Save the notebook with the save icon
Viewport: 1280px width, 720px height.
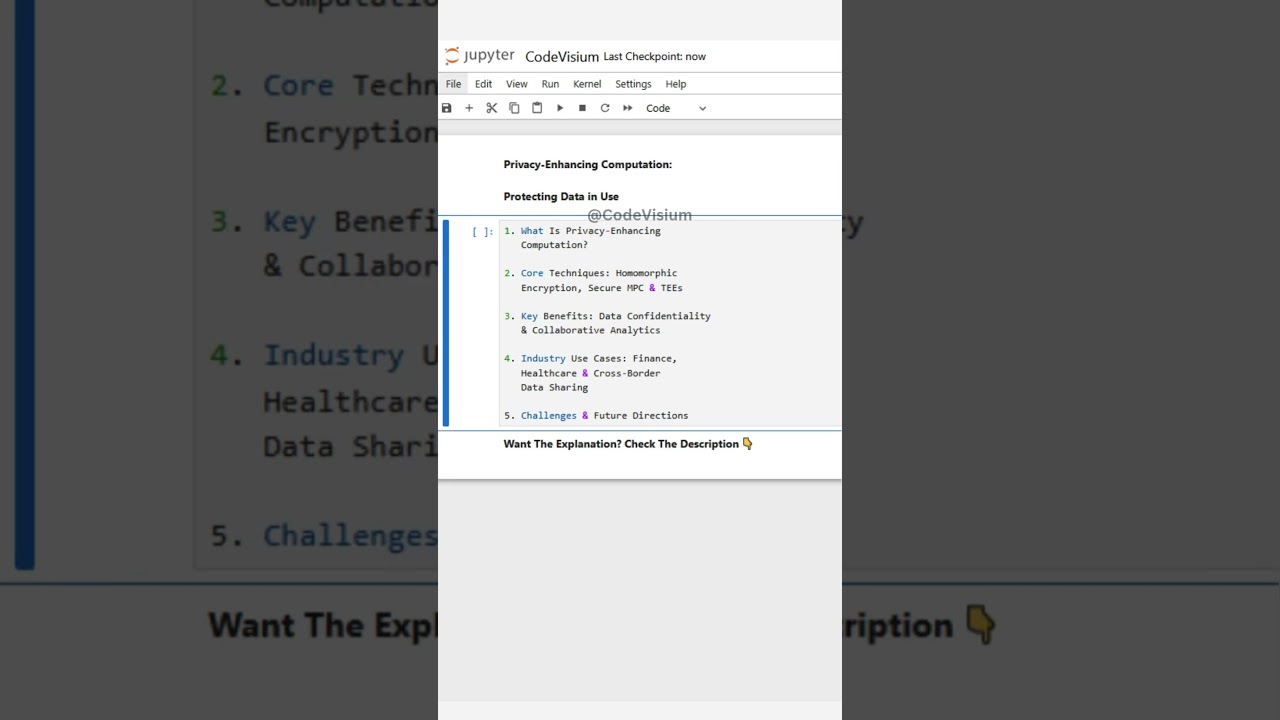coord(447,108)
